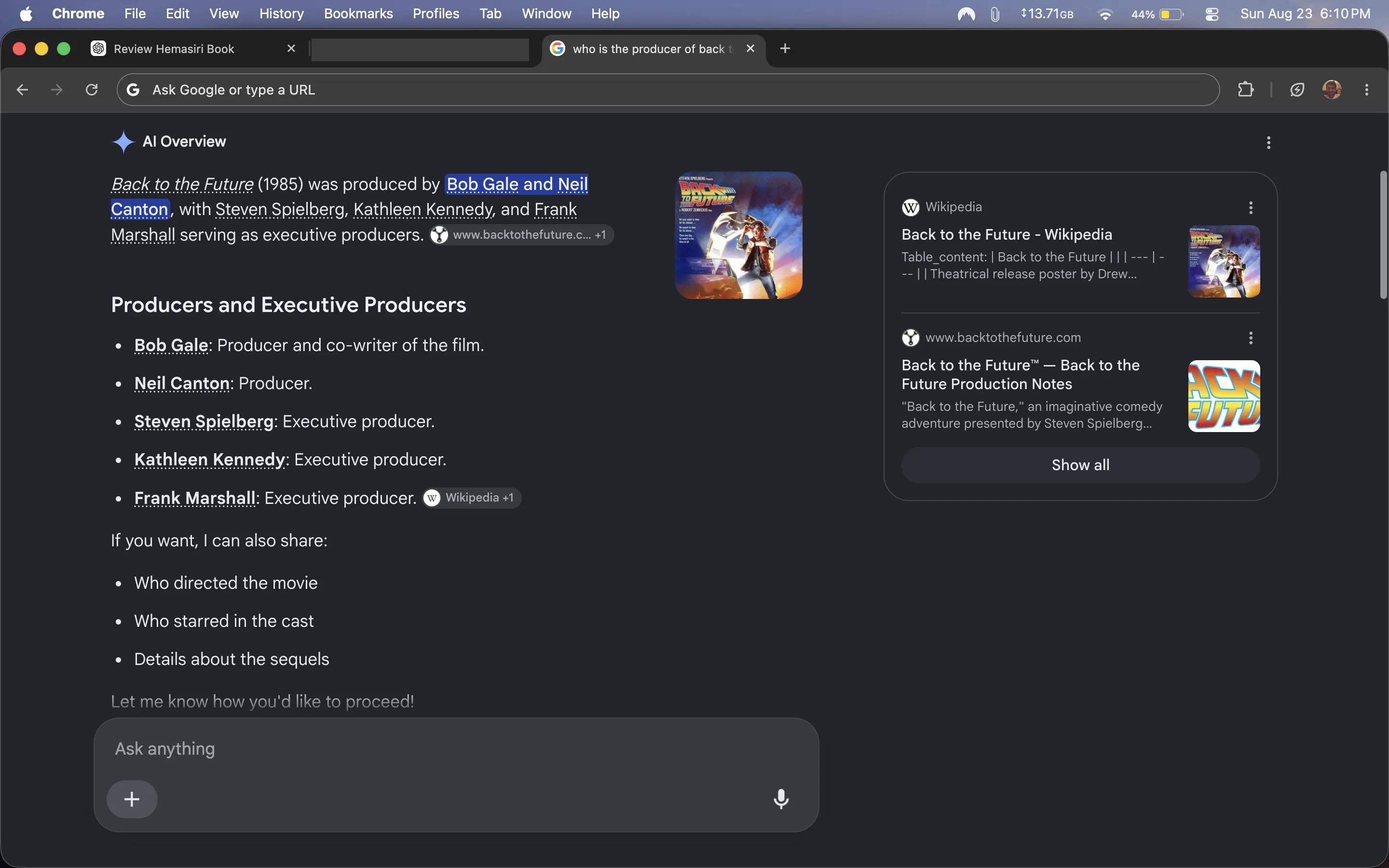Open the Control Center menu bar icon
Viewport: 1389px width, 868px height.
point(1212,14)
